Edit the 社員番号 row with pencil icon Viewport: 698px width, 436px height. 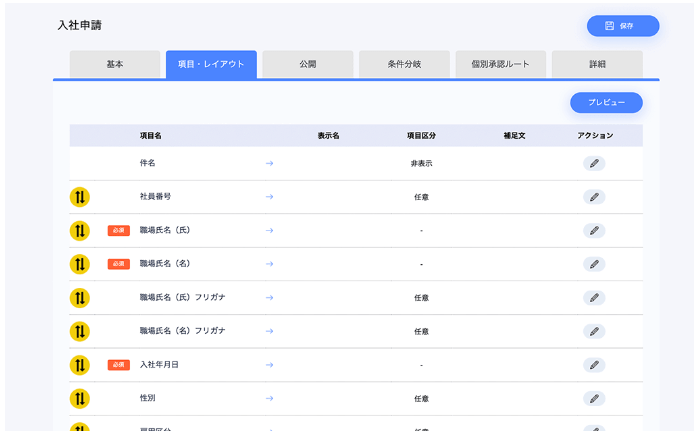[594, 197]
